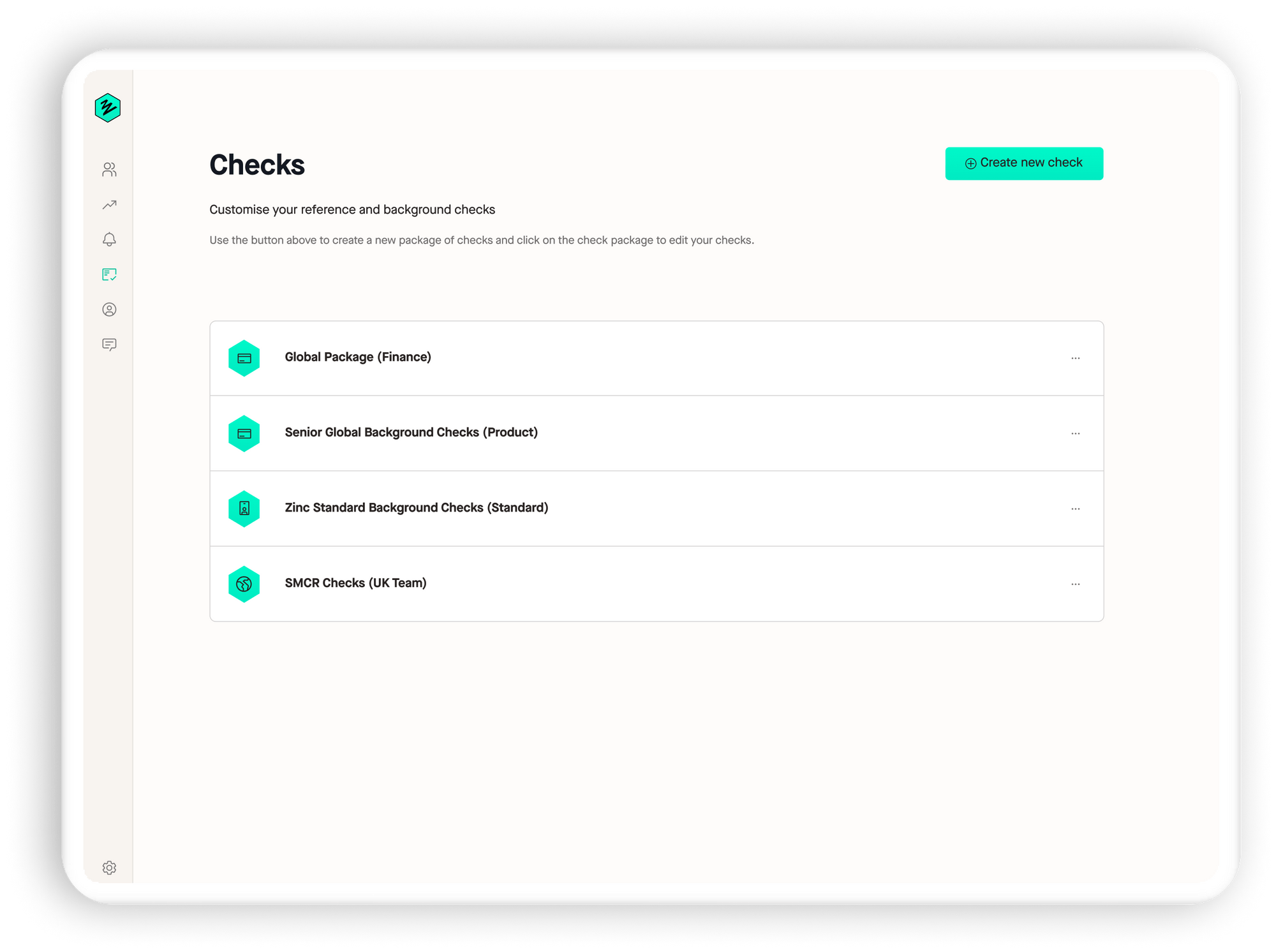The width and height of the screenshot is (1276, 952).
Task: Click the globe icon on SMCR Checks row
Action: click(x=244, y=583)
